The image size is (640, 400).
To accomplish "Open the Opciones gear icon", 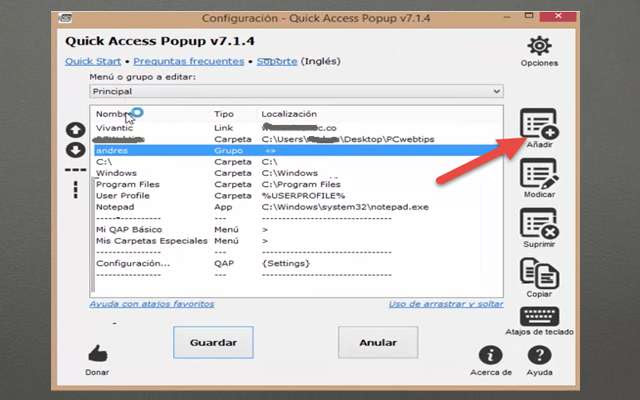I will pyautogui.click(x=539, y=46).
